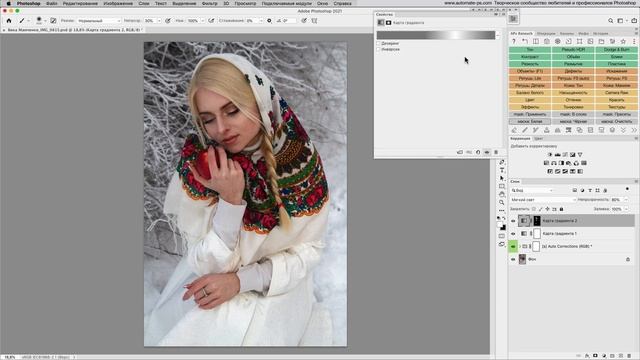Click the eraser icon in APs bottom row

pyautogui.click(x=514, y=130)
